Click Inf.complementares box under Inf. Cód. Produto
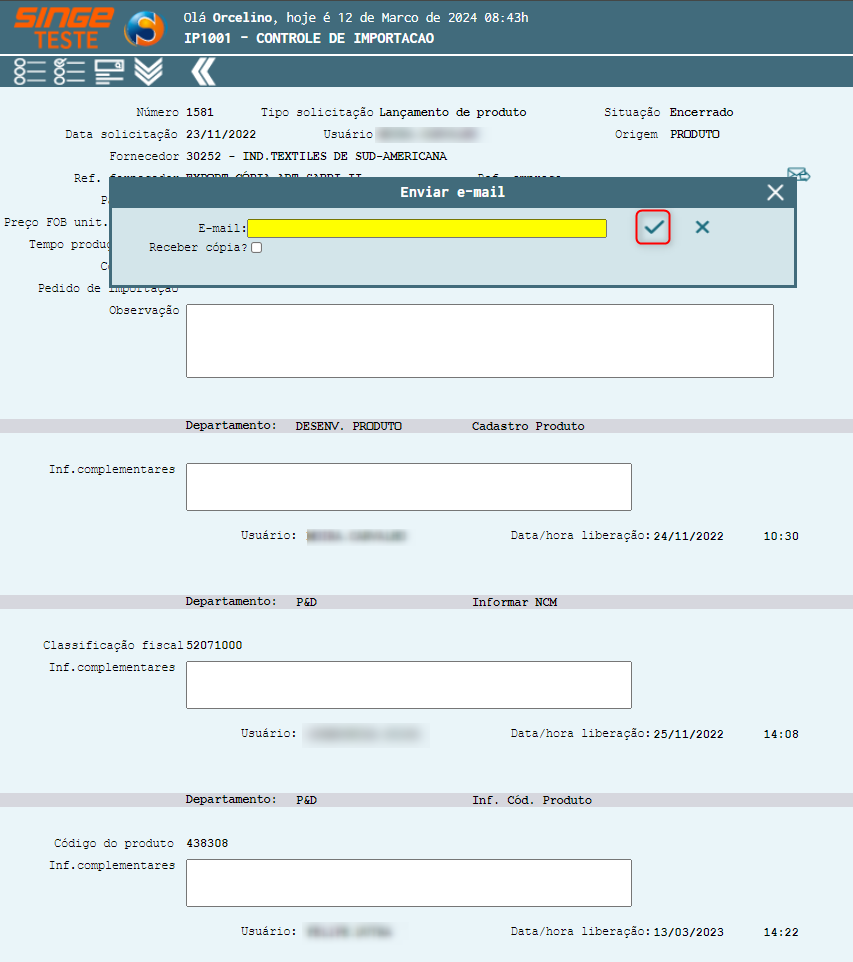This screenshot has height=962, width=853. 408,883
